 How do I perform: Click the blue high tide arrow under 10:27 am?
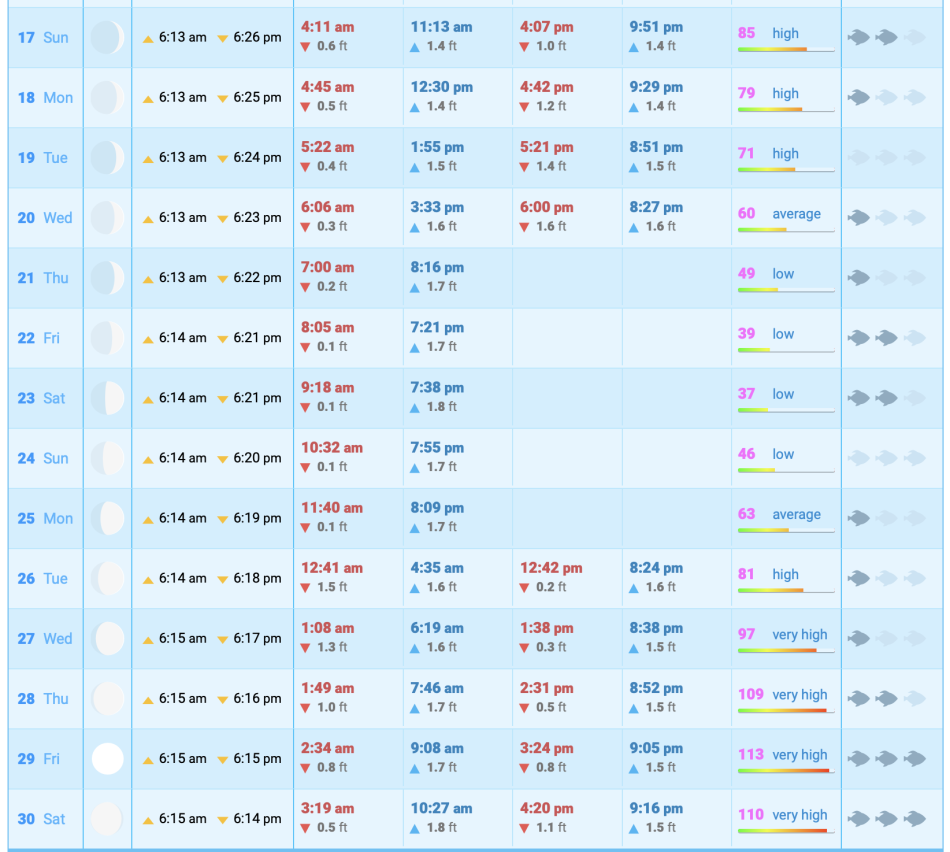[415, 828]
